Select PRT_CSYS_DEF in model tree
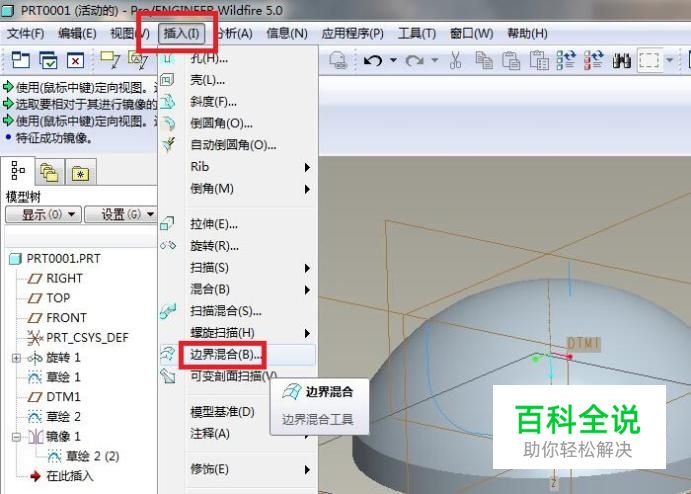 point(87,338)
